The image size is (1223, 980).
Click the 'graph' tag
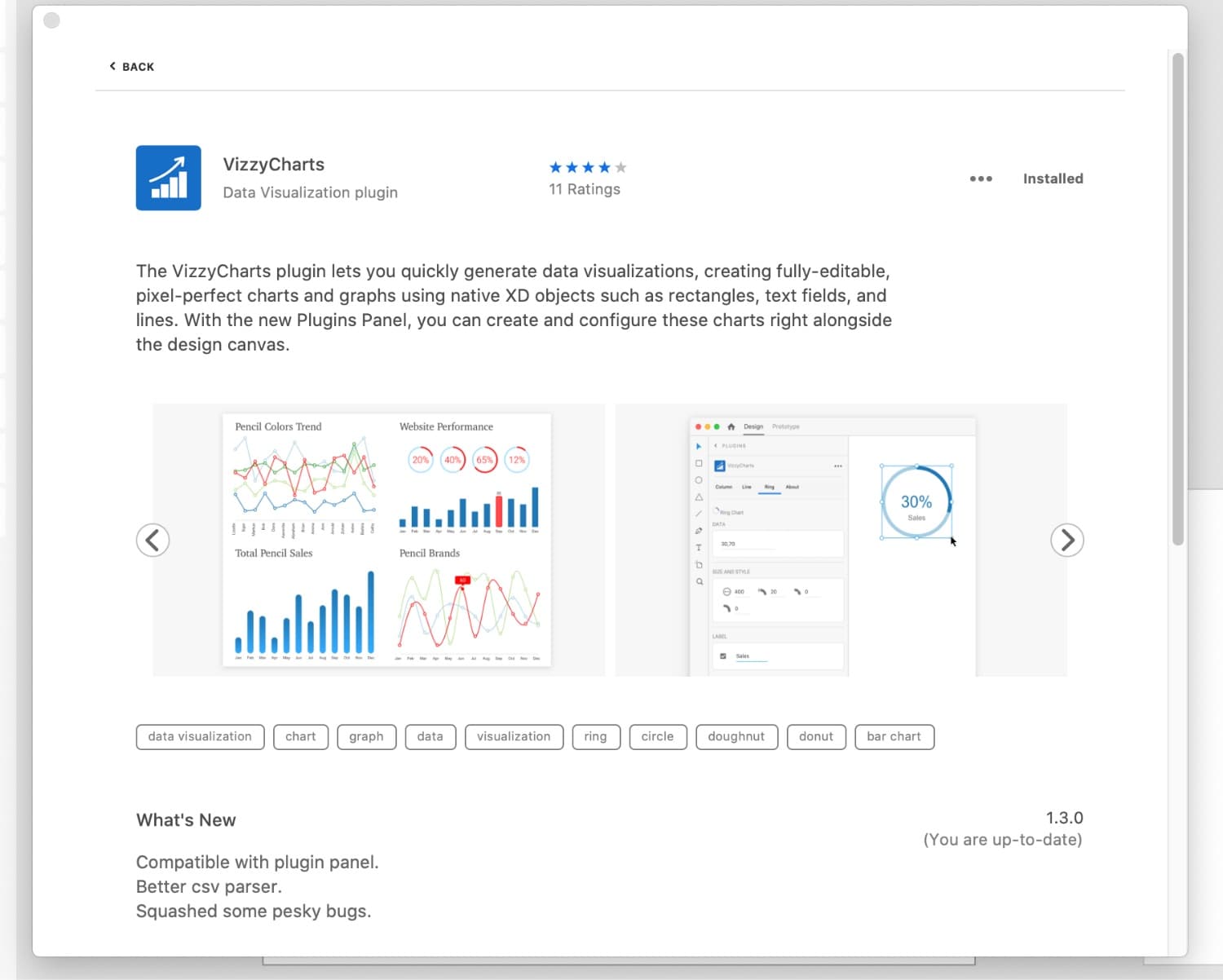tap(366, 736)
